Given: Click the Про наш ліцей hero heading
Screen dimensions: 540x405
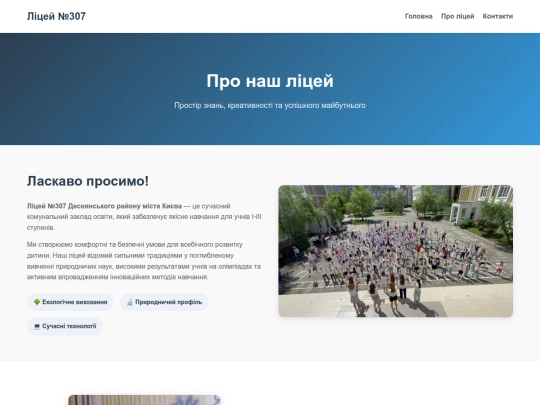Looking at the screenshot, I should pos(270,81).
